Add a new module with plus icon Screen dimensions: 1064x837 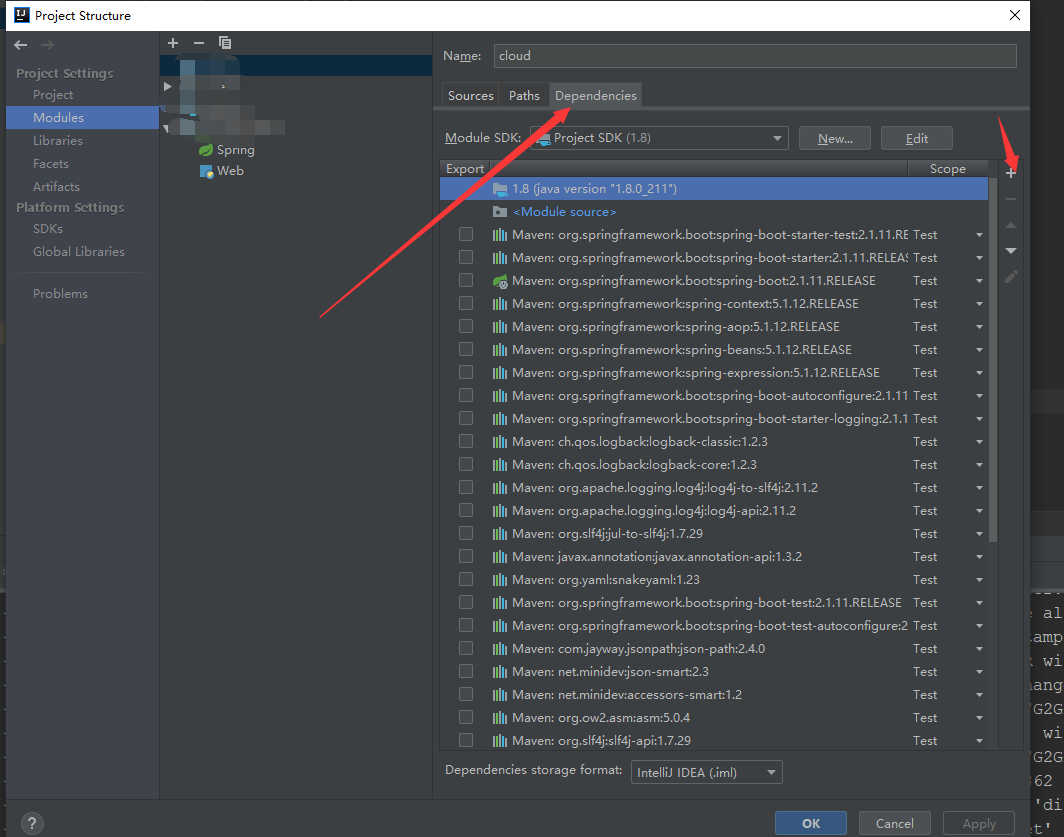(173, 43)
